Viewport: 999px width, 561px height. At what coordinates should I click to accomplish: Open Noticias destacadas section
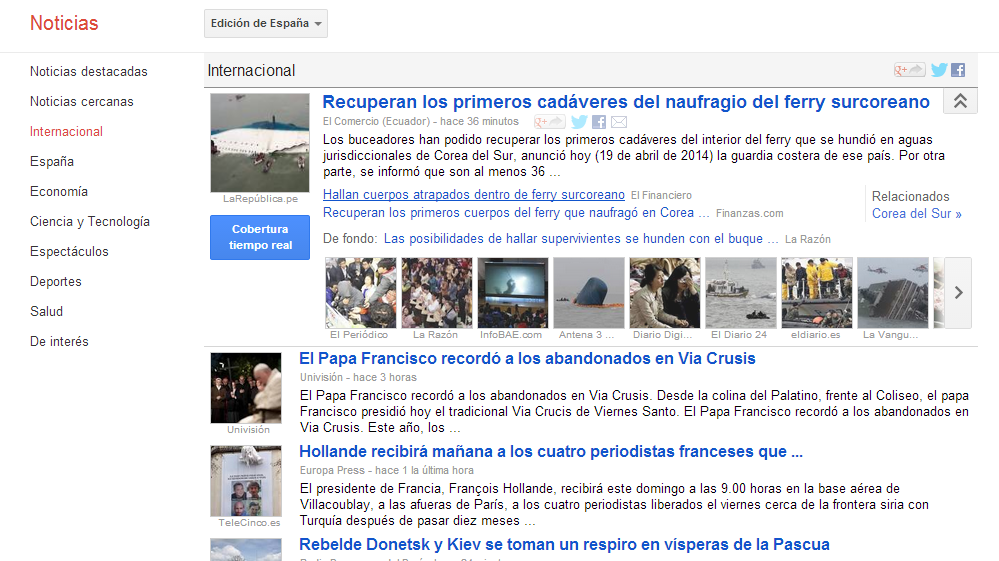[x=89, y=71]
